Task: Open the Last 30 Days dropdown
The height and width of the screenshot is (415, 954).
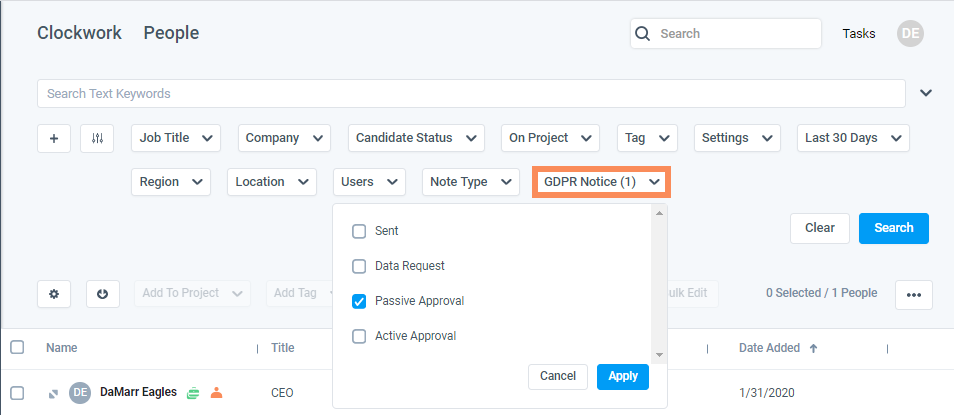Action: click(852, 138)
